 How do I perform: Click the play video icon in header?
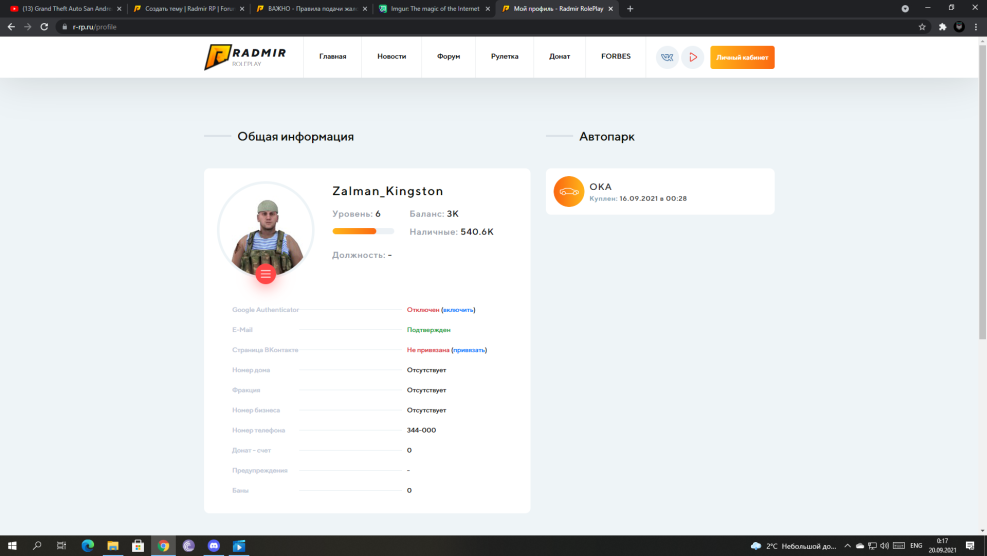pos(692,57)
